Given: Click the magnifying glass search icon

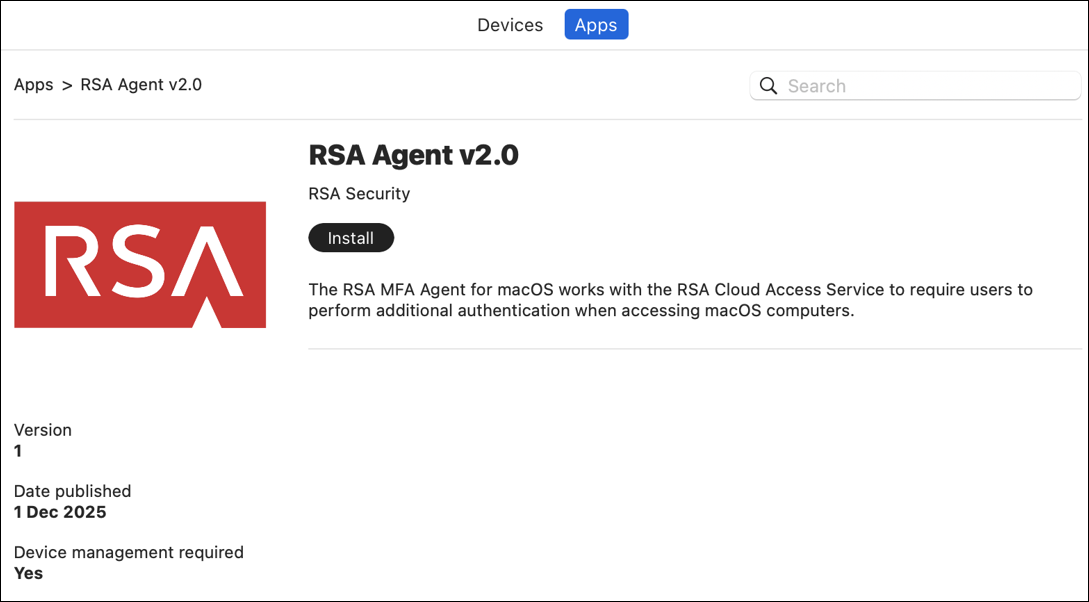Looking at the screenshot, I should tap(768, 86).
